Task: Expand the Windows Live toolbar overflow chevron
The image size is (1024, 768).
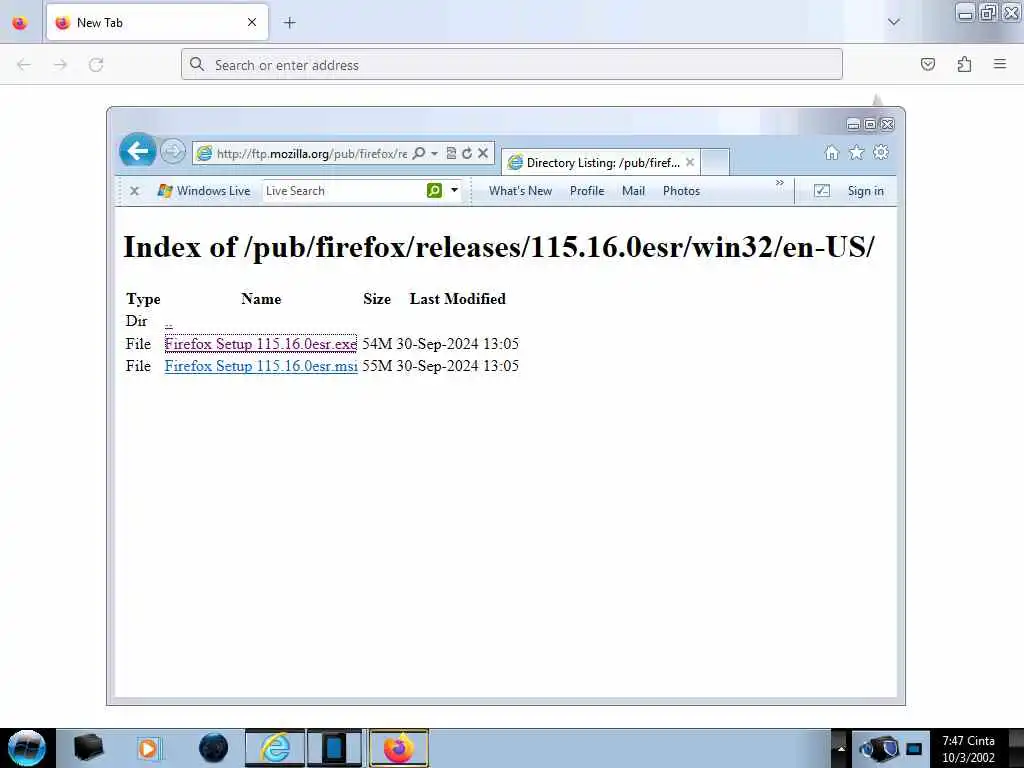Action: [780, 183]
